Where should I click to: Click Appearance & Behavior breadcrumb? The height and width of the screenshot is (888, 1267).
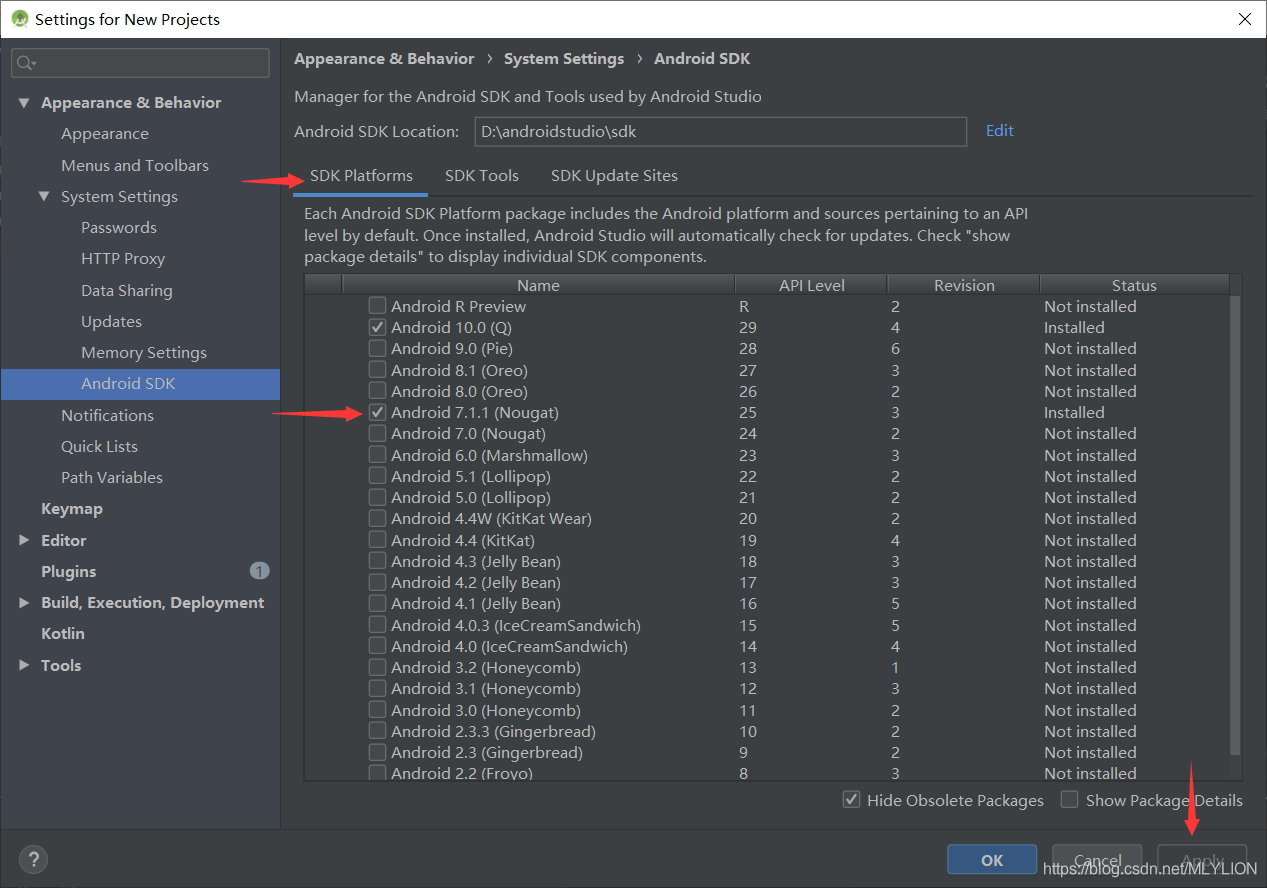coord(384,59)
